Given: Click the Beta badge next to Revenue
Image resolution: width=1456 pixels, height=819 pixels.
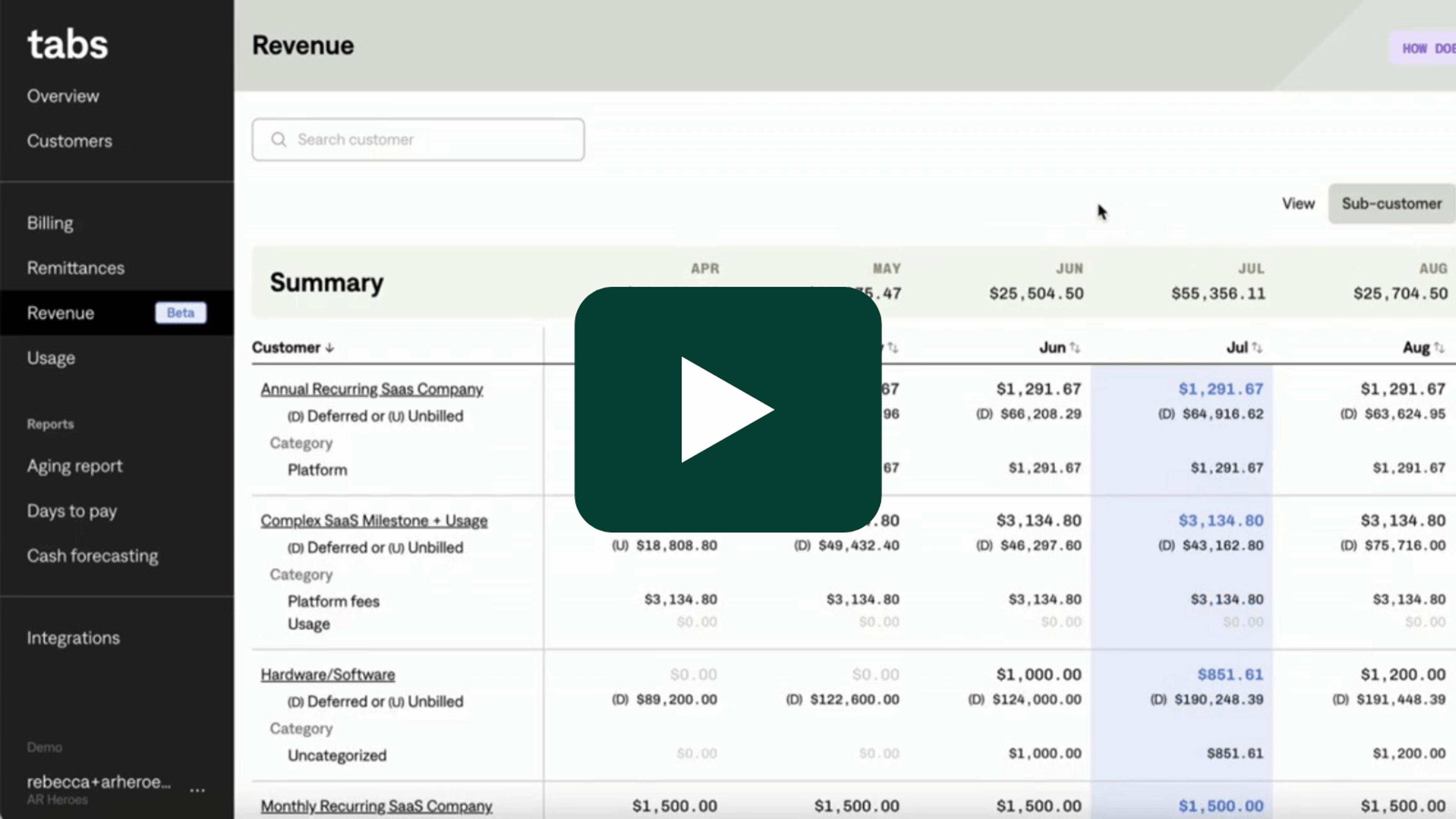Looking at the screenshot, I should coord(181,312).
